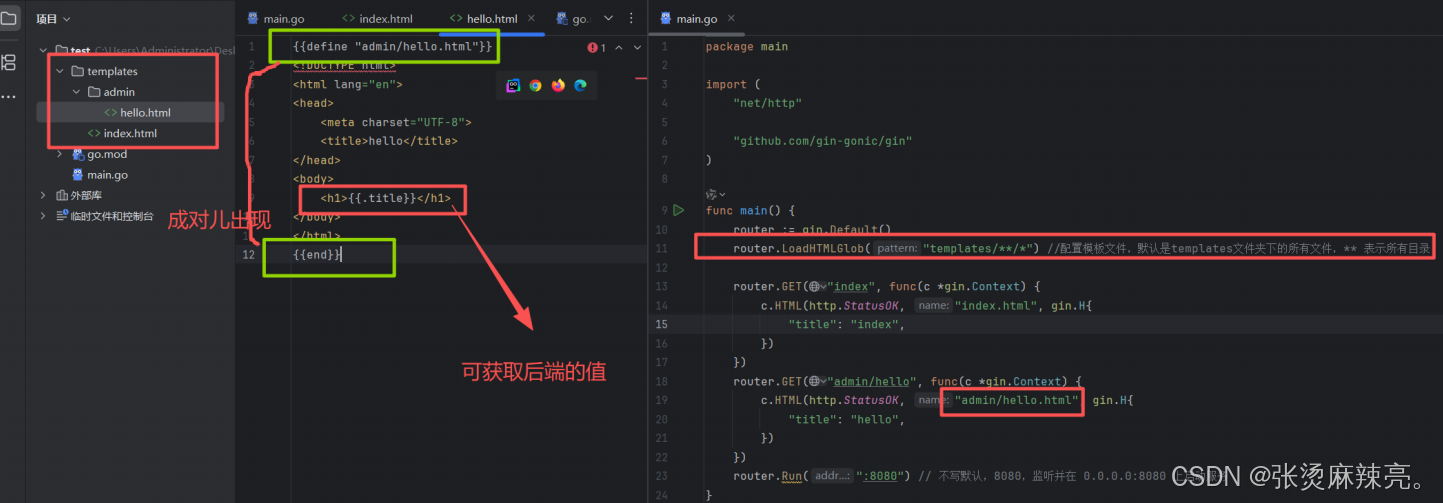The width and height of the screenshot is (1443, 503).
Task: Click line number 15 in main.go gutter
Action: 662,324
